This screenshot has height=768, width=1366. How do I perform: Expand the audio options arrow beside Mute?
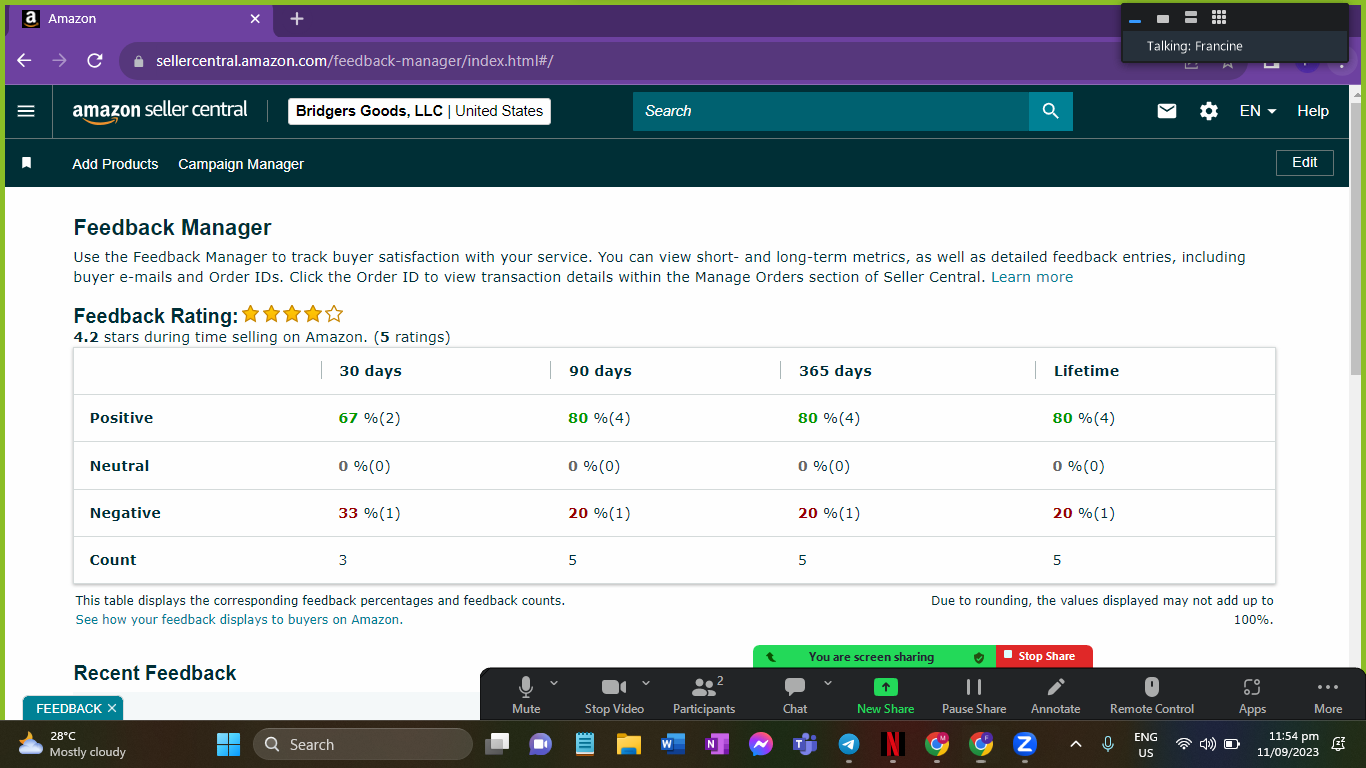pyautogui.click(x=554, y=683)
